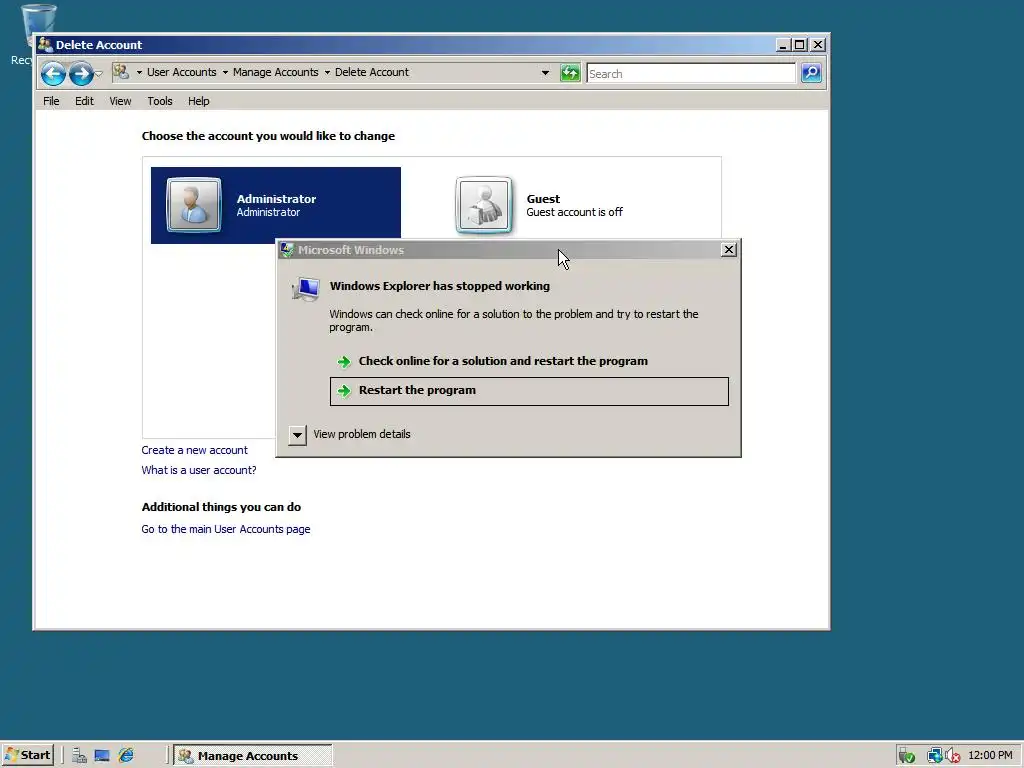Select the Guest account picture
Image resolution: width=1024 pixels, height=768 pixels.
click(x=483, y=205)
